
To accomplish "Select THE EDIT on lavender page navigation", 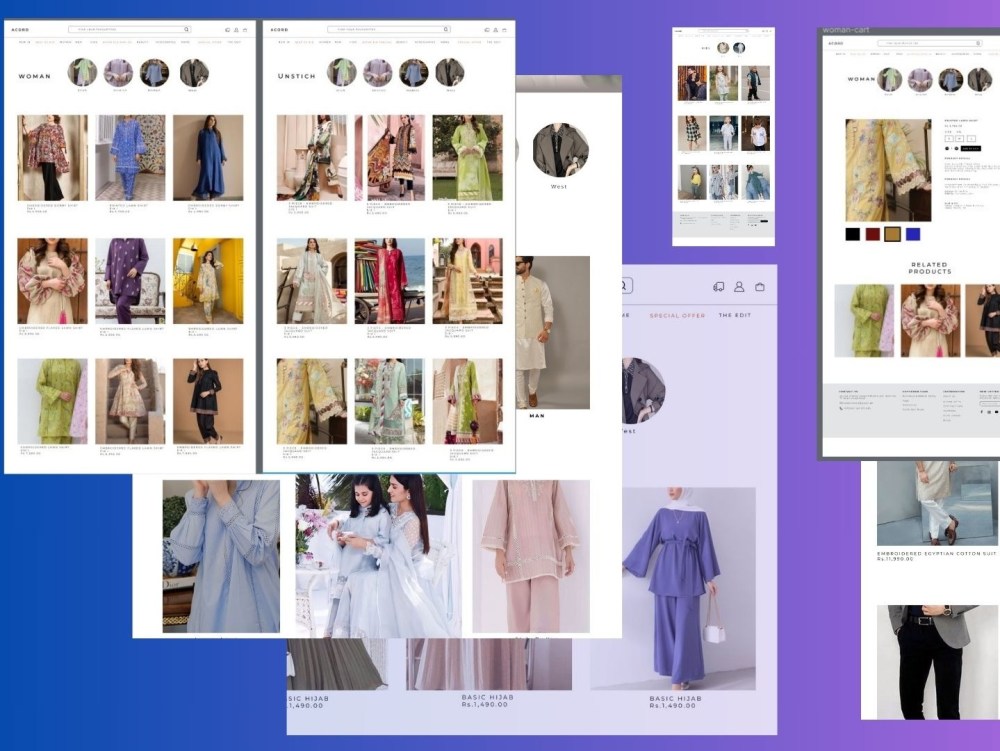I will pos(735,315).
